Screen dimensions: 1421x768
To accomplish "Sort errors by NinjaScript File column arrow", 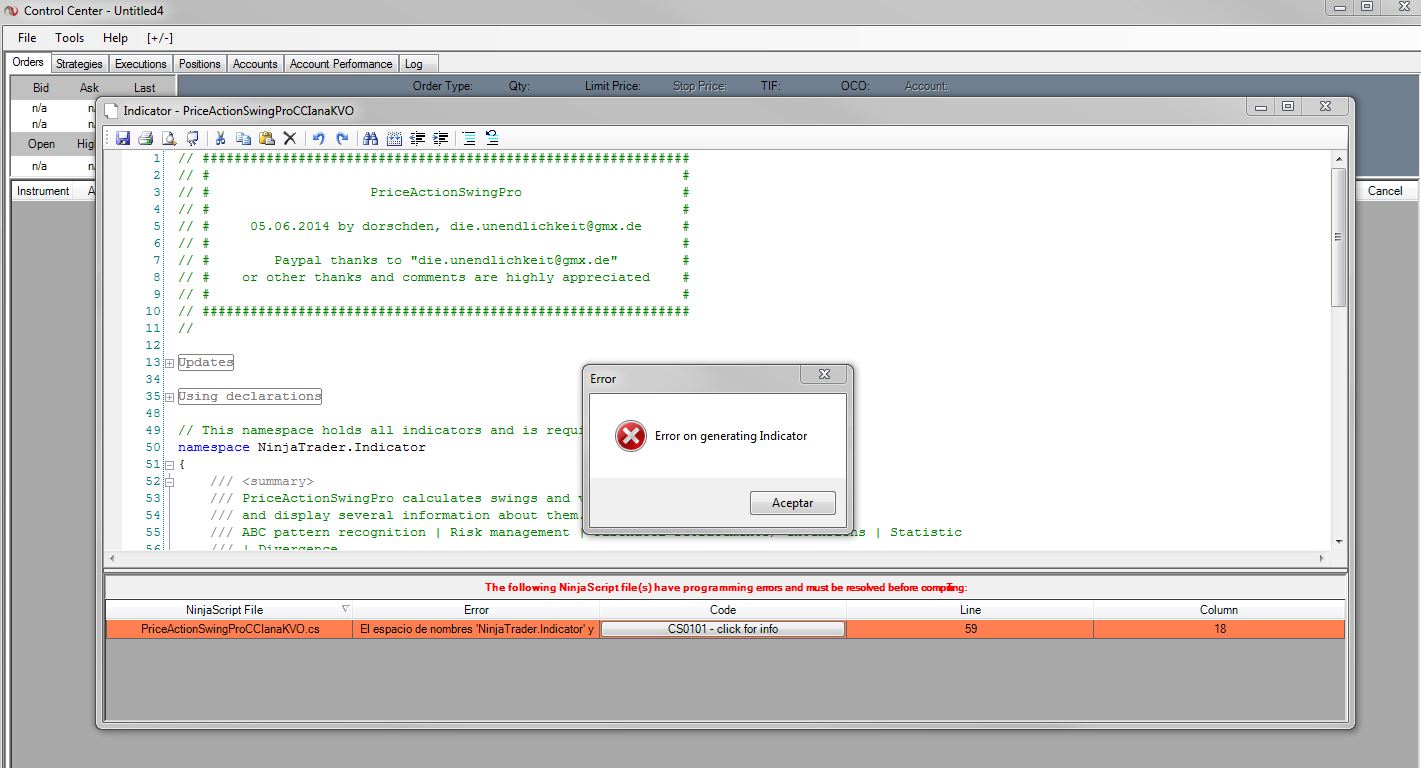I will pos(346,608).
